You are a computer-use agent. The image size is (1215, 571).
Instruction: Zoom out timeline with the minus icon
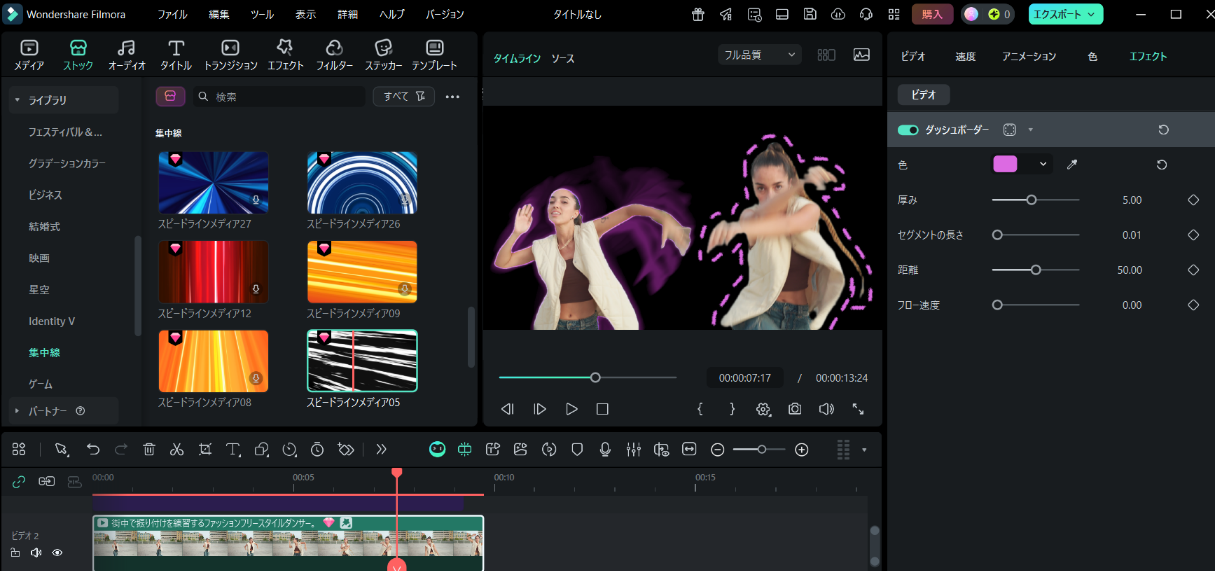click(x=717, y=450)
